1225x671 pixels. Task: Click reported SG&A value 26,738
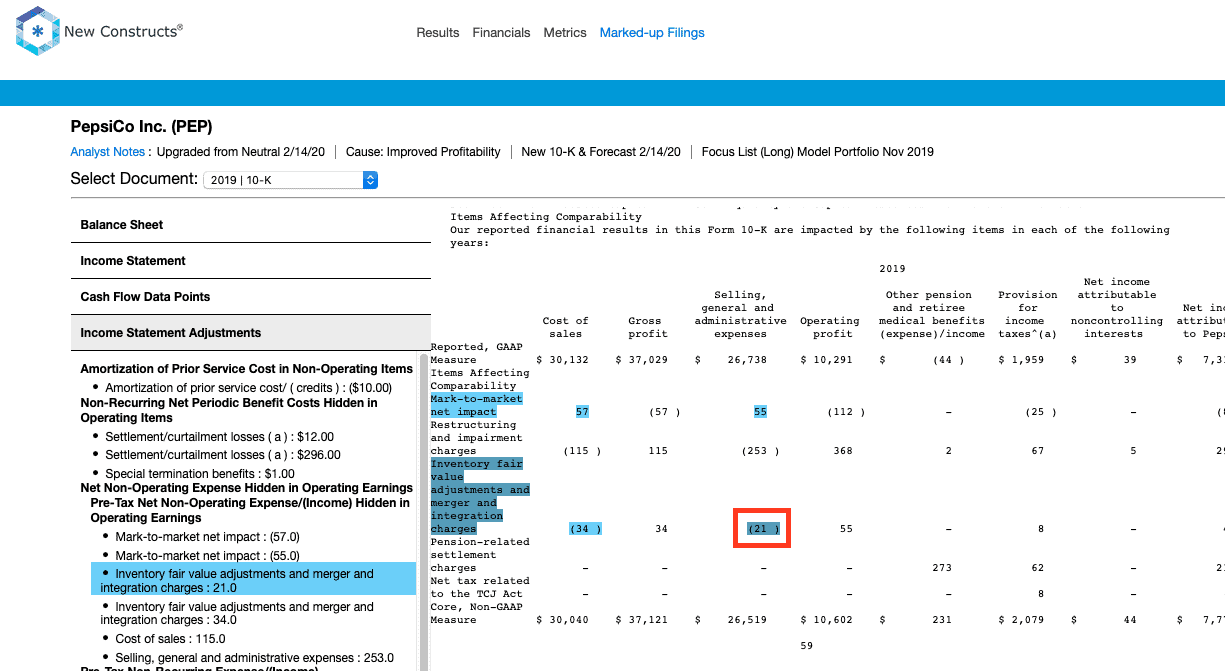748,360
